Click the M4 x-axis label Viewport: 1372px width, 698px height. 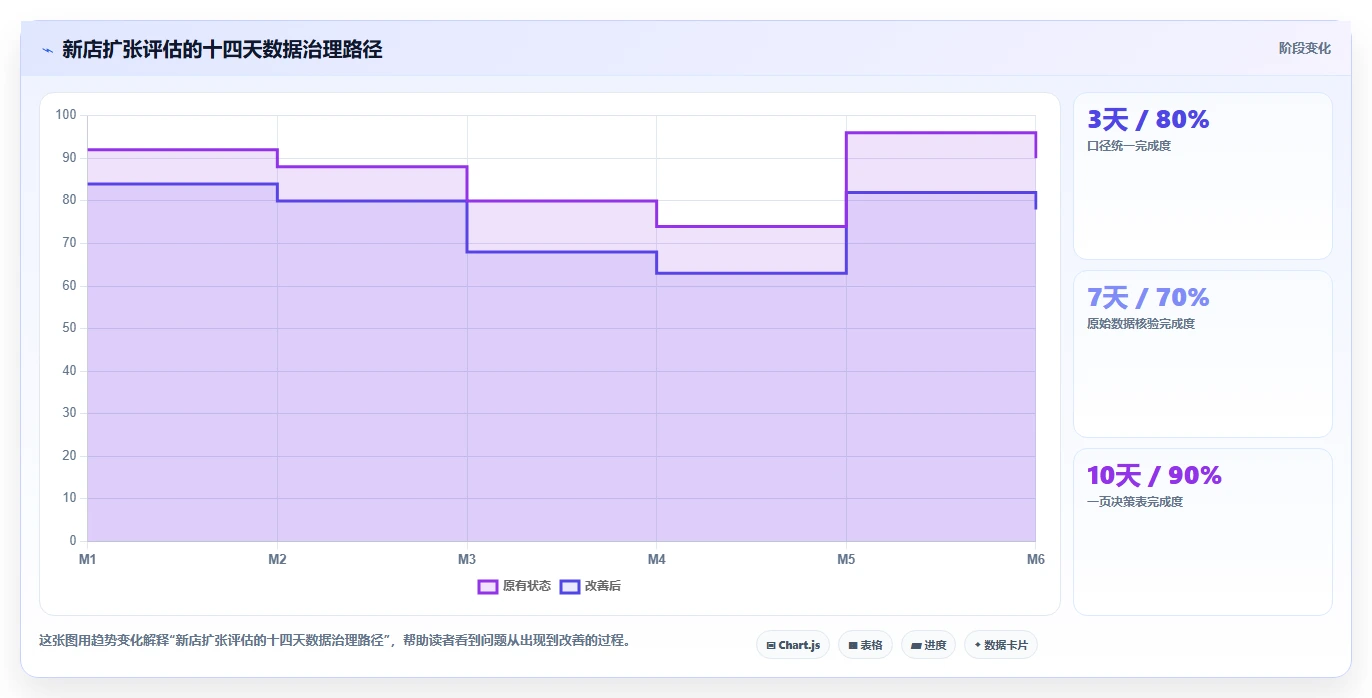(x=657, y=559)
